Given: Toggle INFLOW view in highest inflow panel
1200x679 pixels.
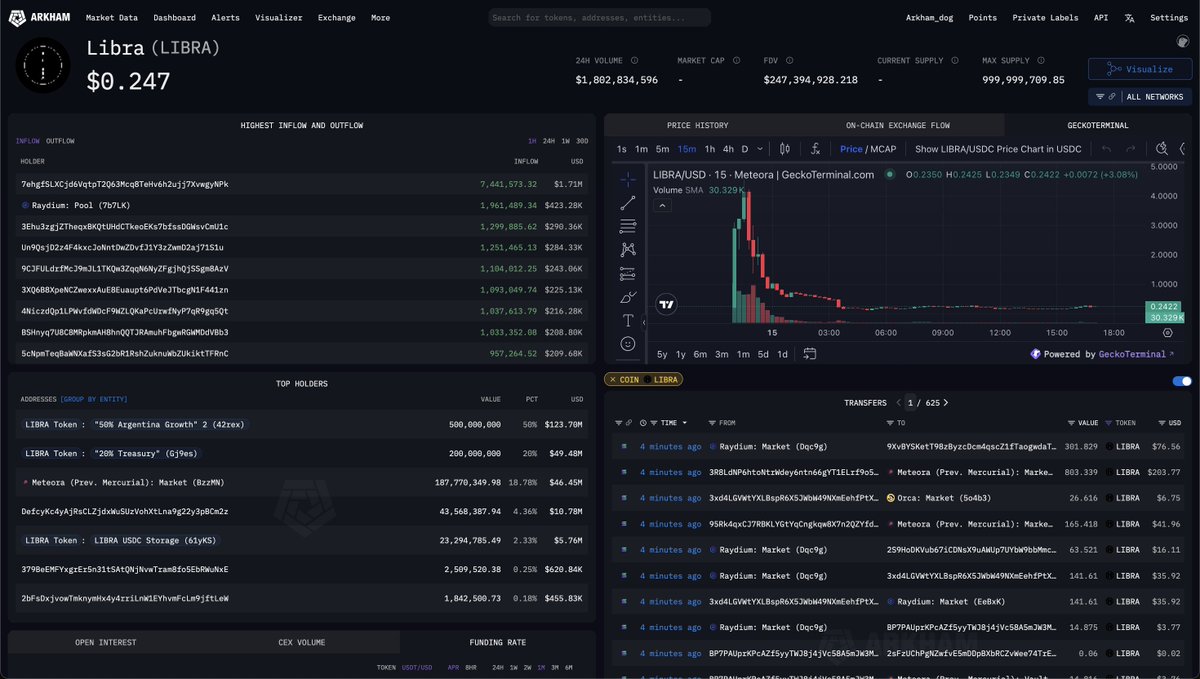Looking at the screenshot, I should (27, 141).
